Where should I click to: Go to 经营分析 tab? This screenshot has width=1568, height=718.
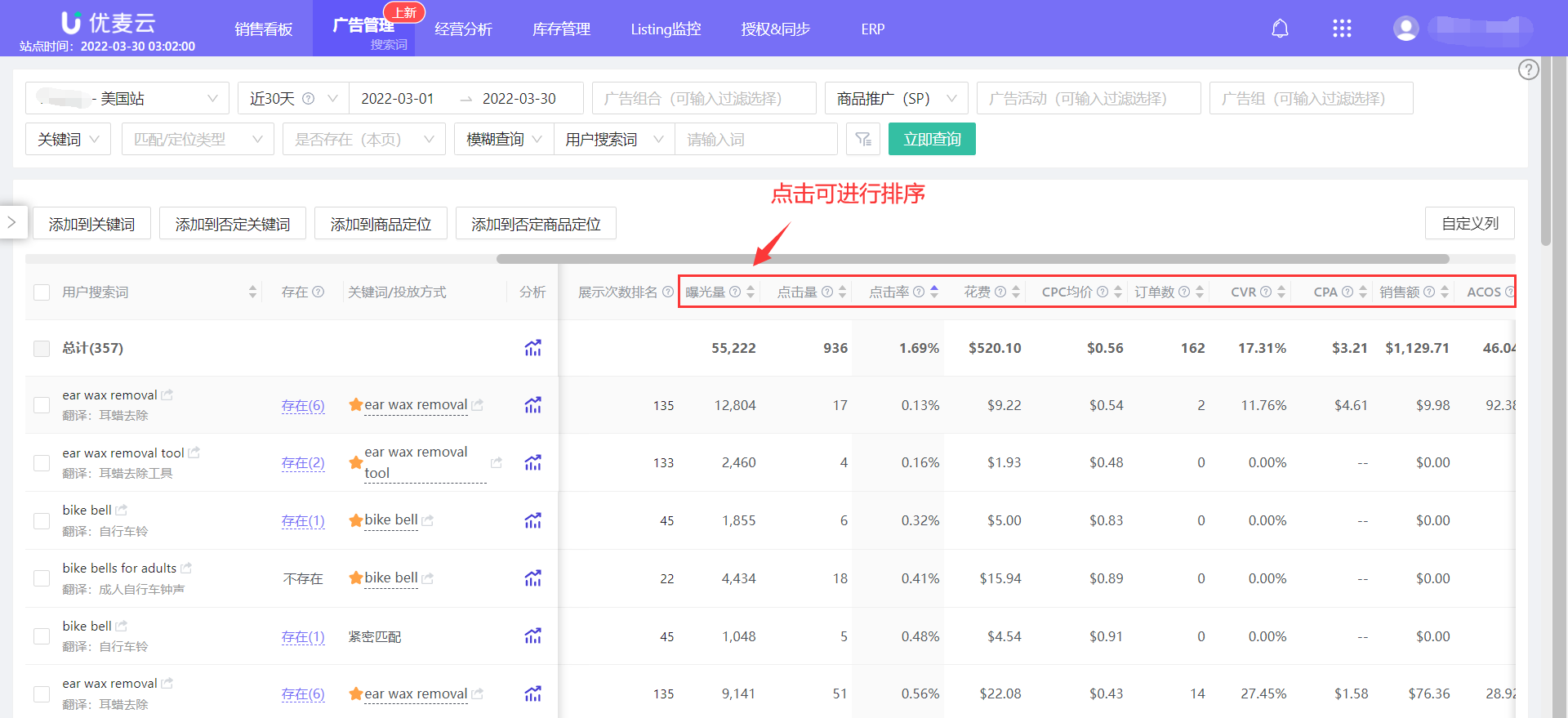click(463, 29)
